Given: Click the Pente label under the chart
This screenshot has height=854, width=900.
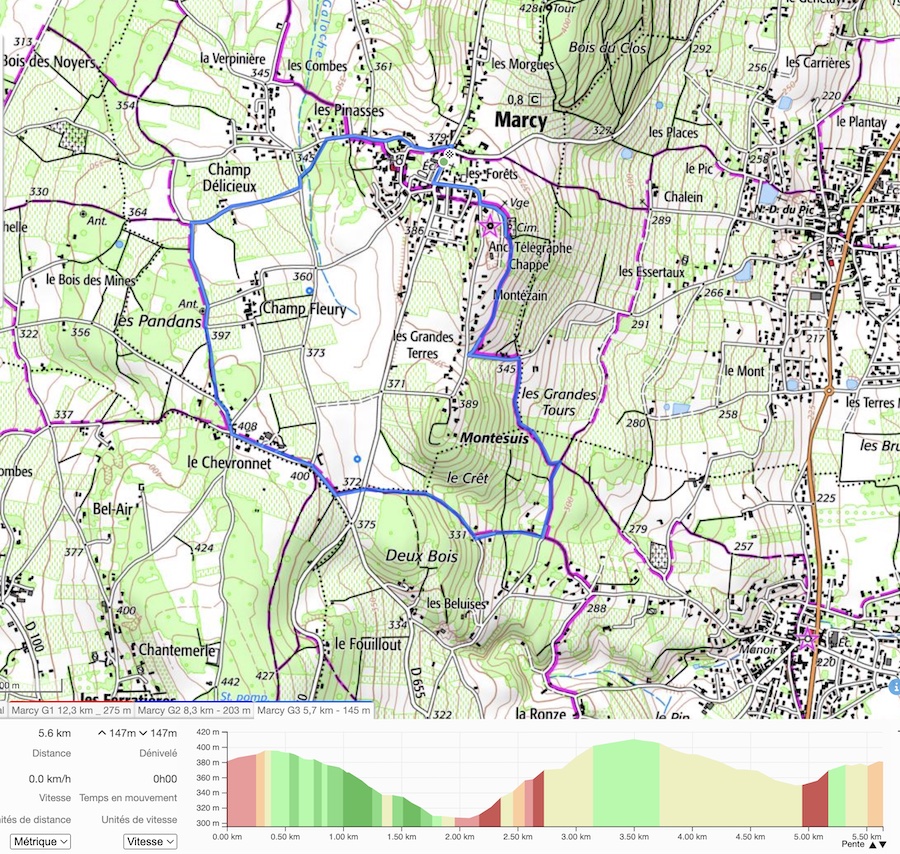Looking at the screenshot, I should [852, 844].
